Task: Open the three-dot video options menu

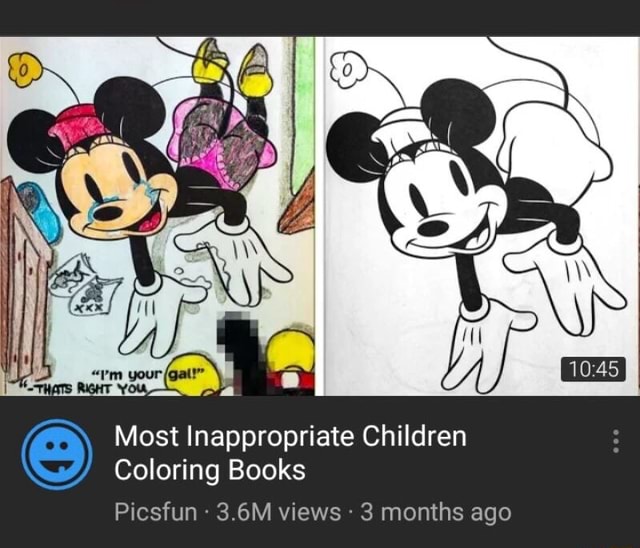Action: tap(616, 440)
